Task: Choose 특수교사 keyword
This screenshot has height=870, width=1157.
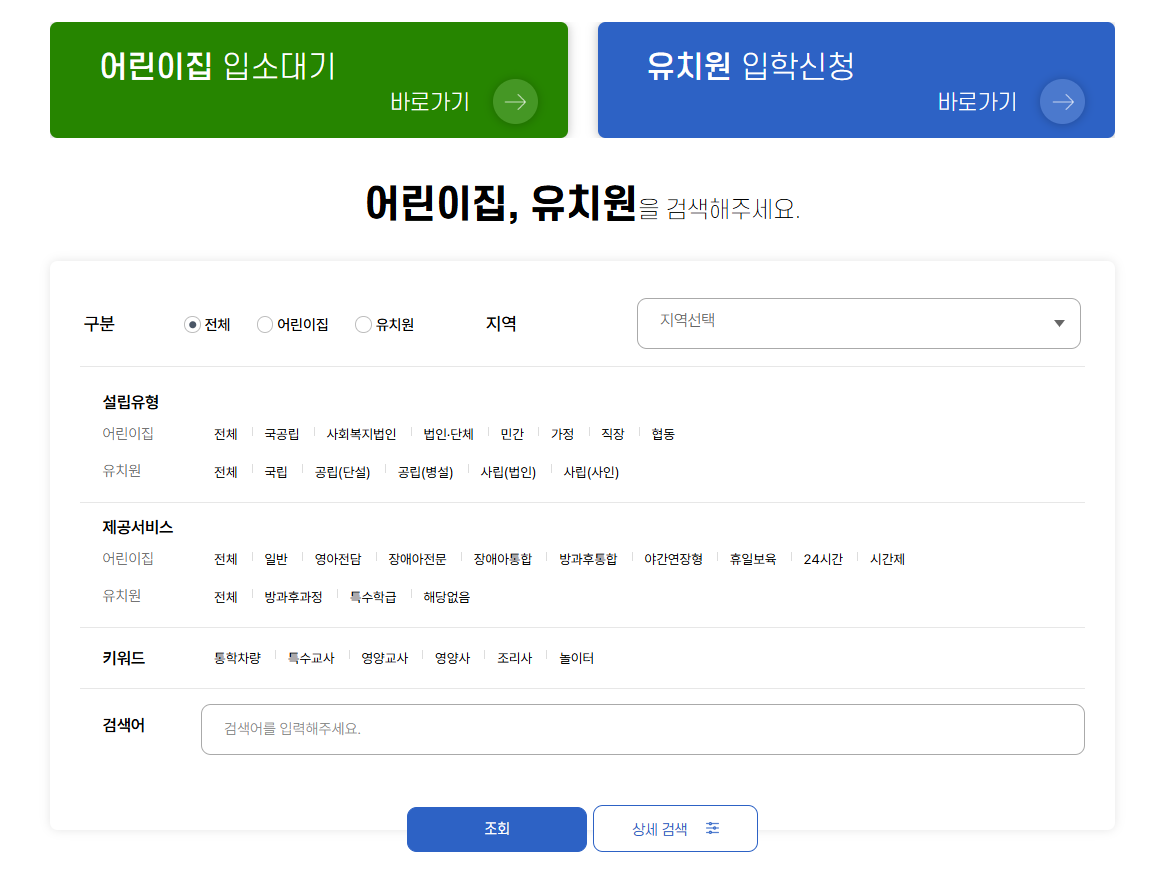Action: click(x=311, y=658)
